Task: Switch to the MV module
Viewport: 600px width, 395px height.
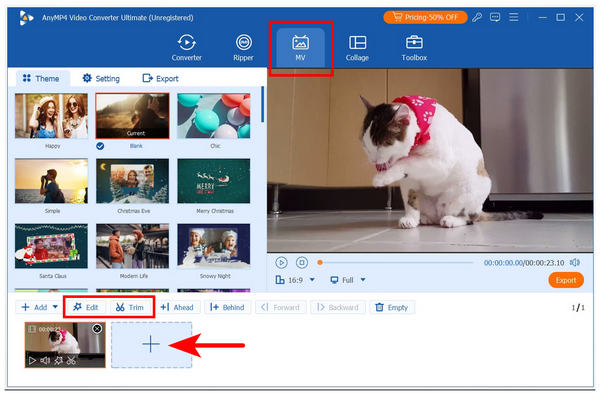Action: coord(300,47)
